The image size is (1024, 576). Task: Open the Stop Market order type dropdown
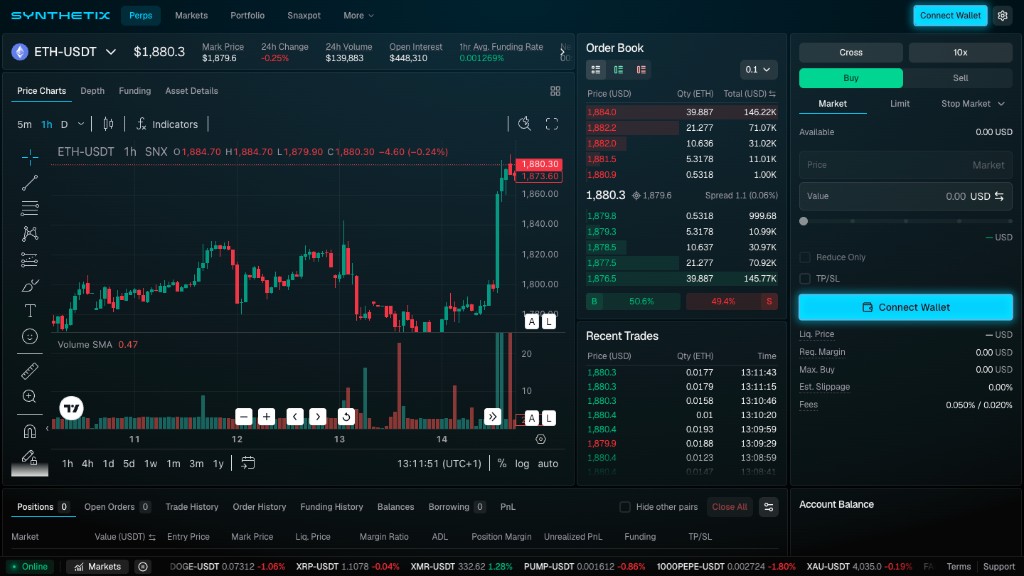pyautogui.click(x=972, y=104)
